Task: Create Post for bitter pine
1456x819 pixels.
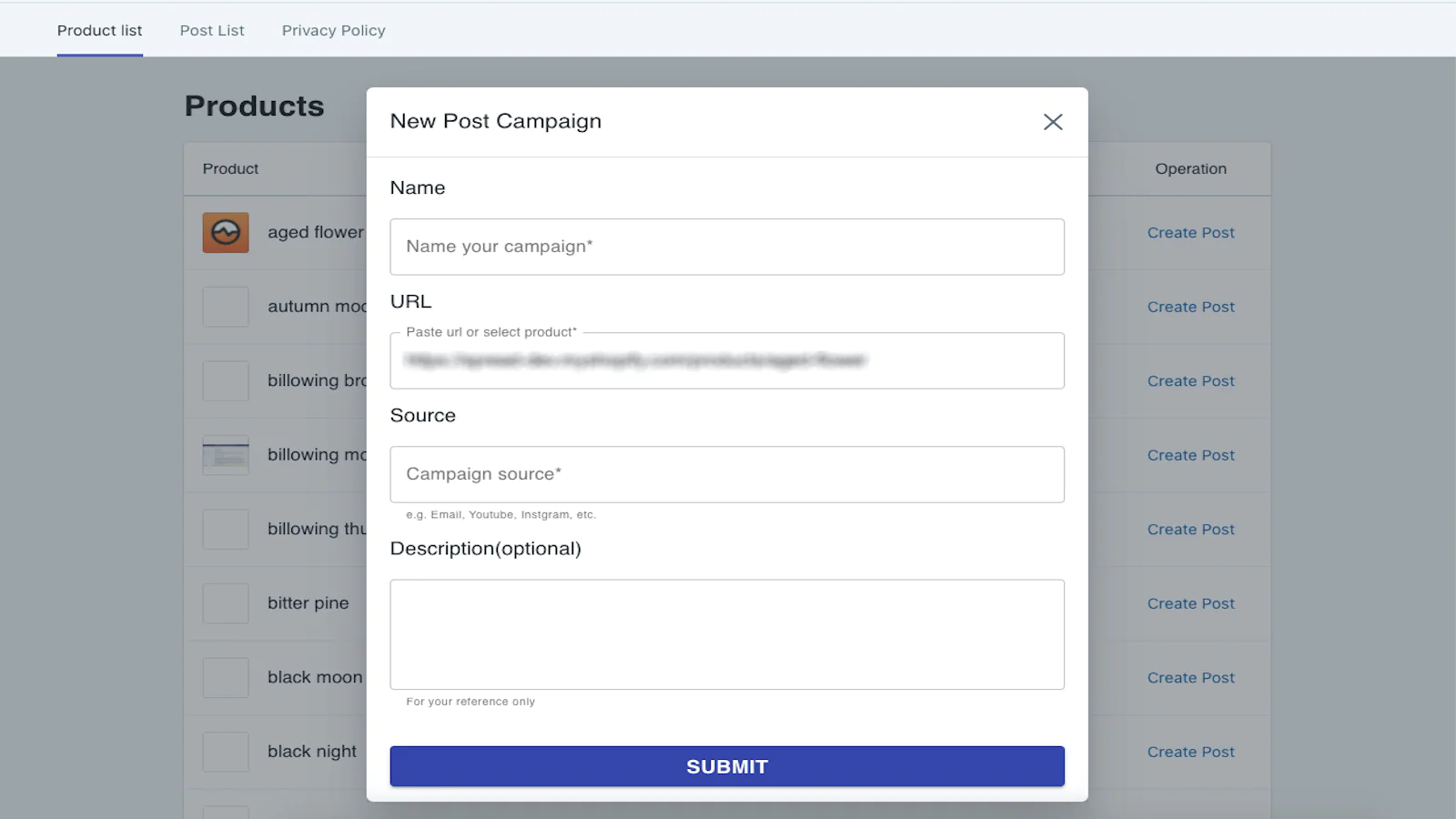Action: coord(1190,604)
